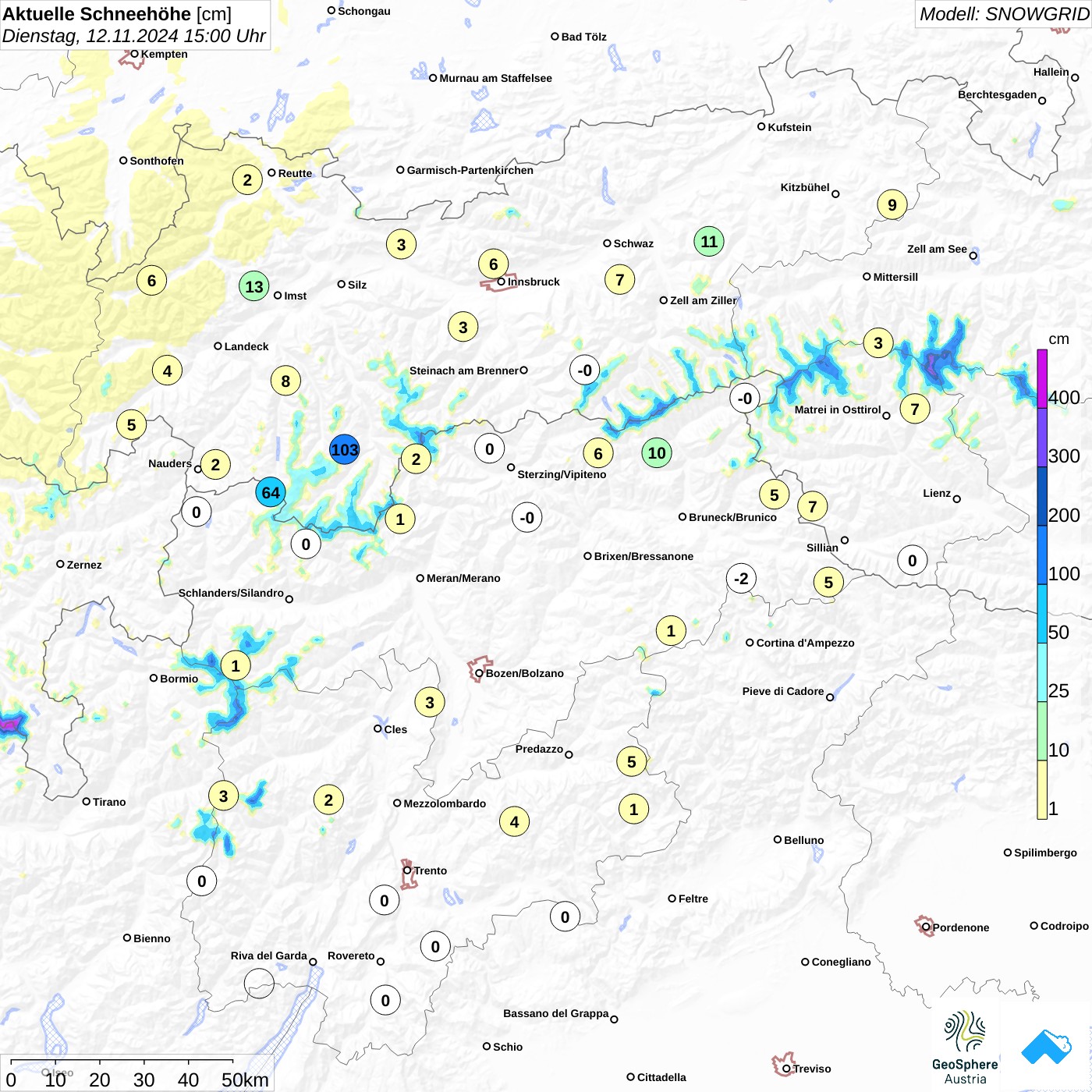This screenshot has height=1092, width=1092.
Task: Click the magenta 400 cm legend color
Action: (x=1042, y=378)
